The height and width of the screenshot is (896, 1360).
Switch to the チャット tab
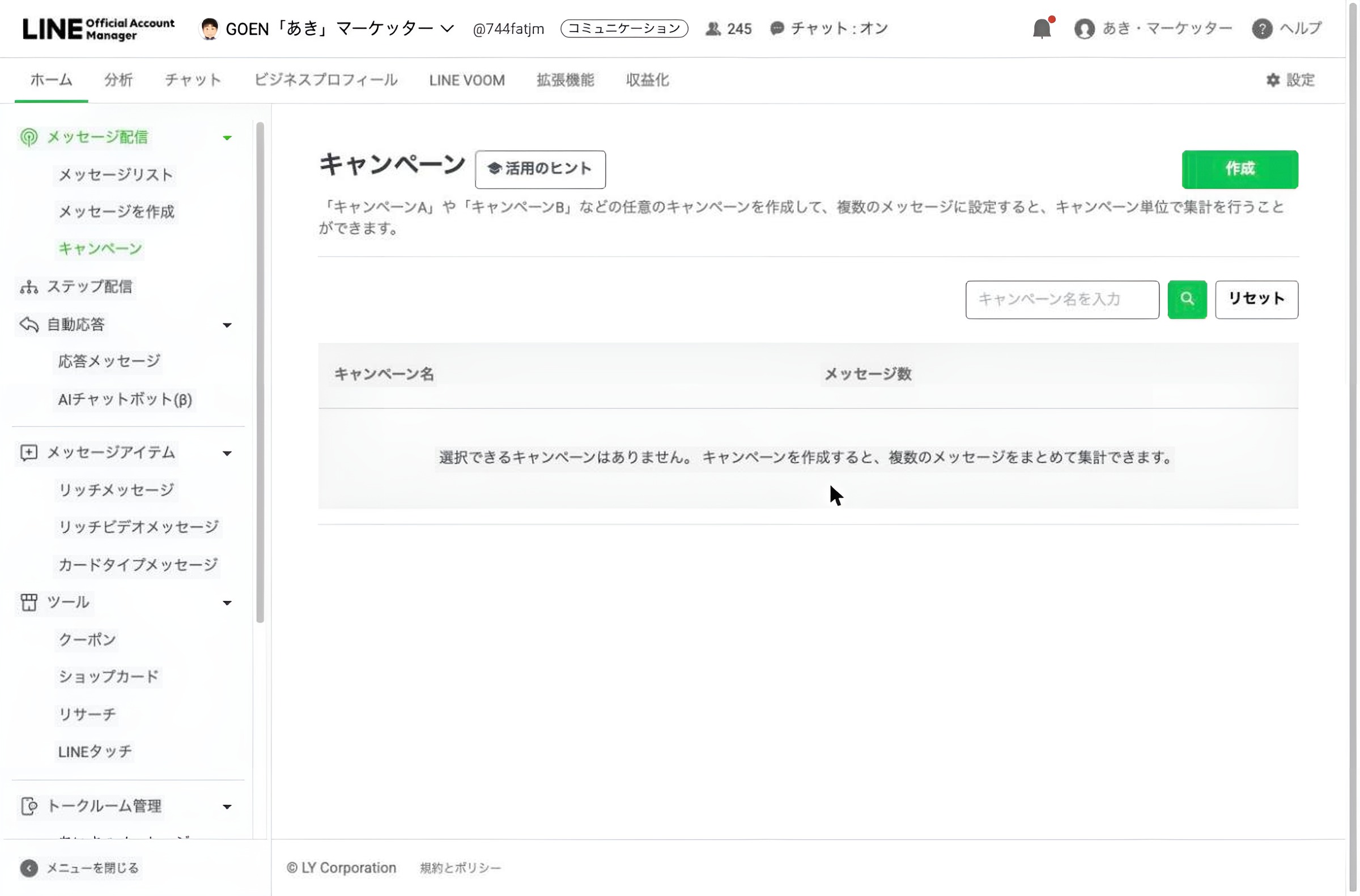[x=193, y=80]
